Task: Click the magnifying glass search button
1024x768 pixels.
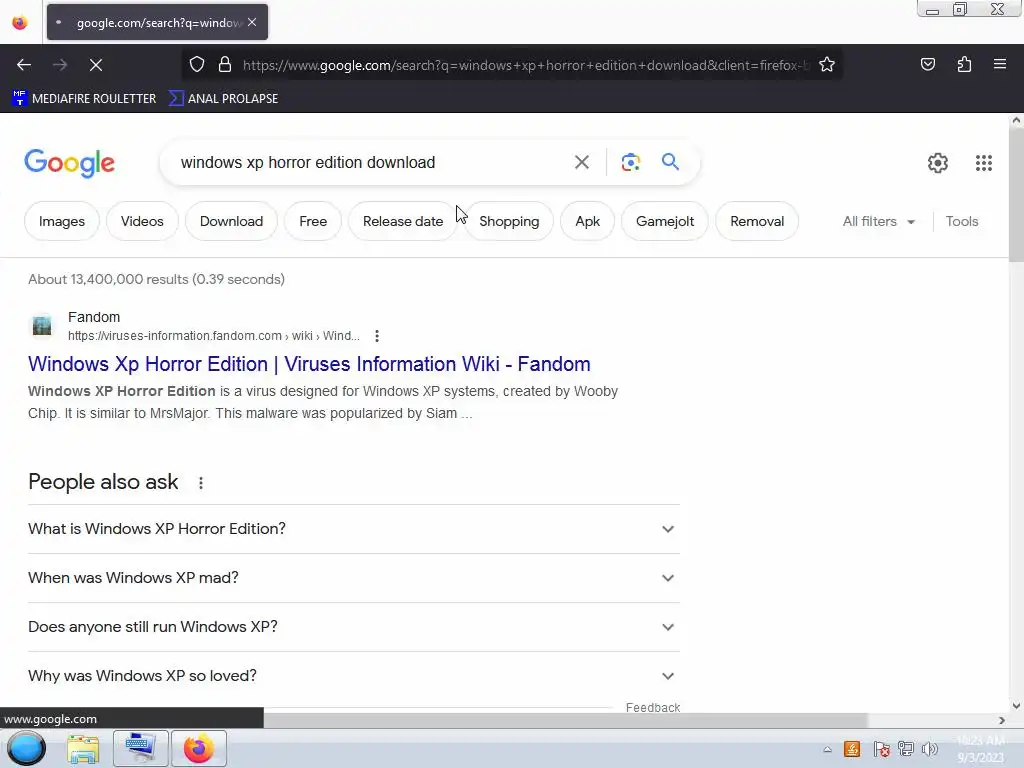Action: 670,161
